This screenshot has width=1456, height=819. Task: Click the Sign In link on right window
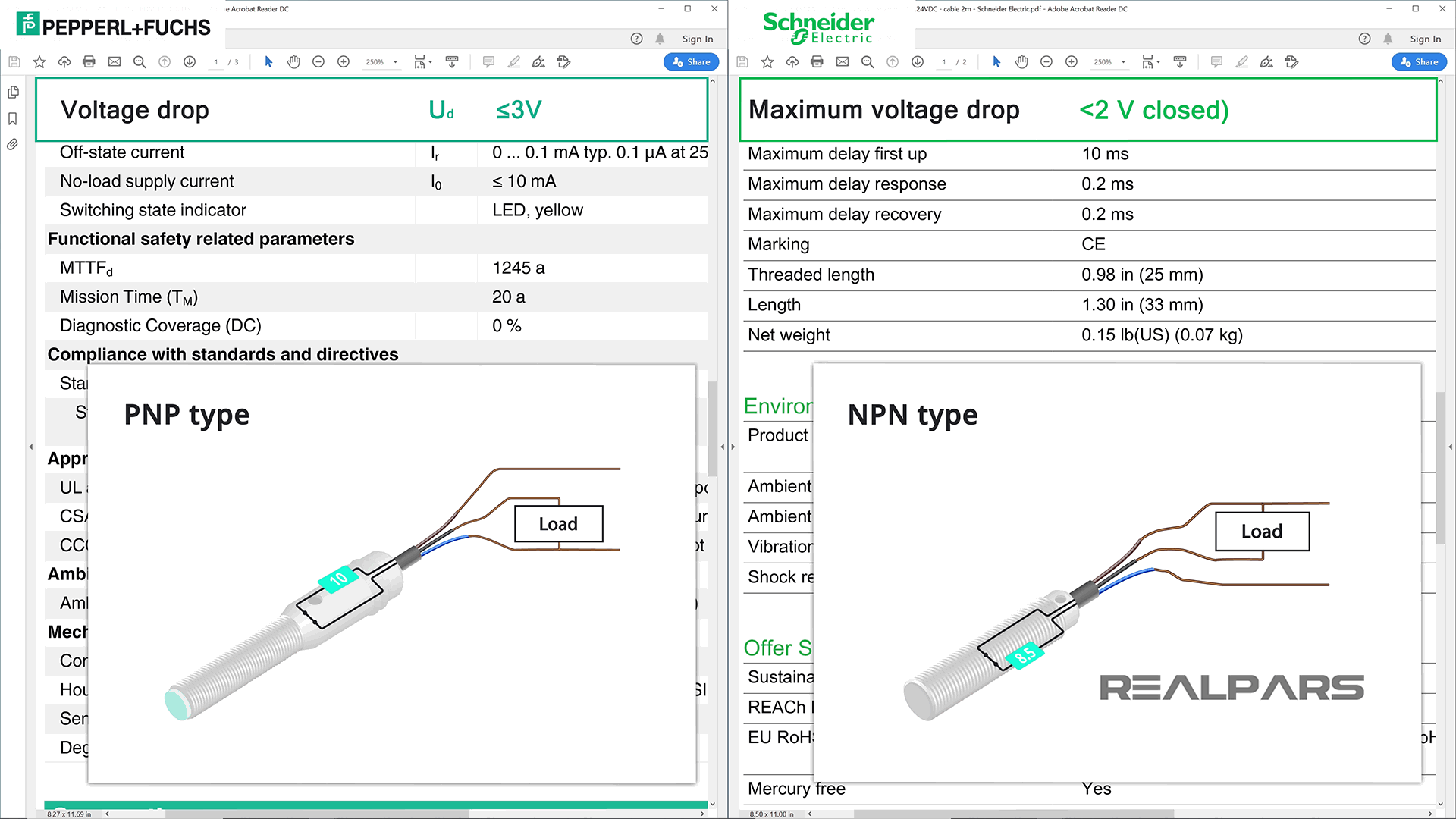(x=1425, y=39)
